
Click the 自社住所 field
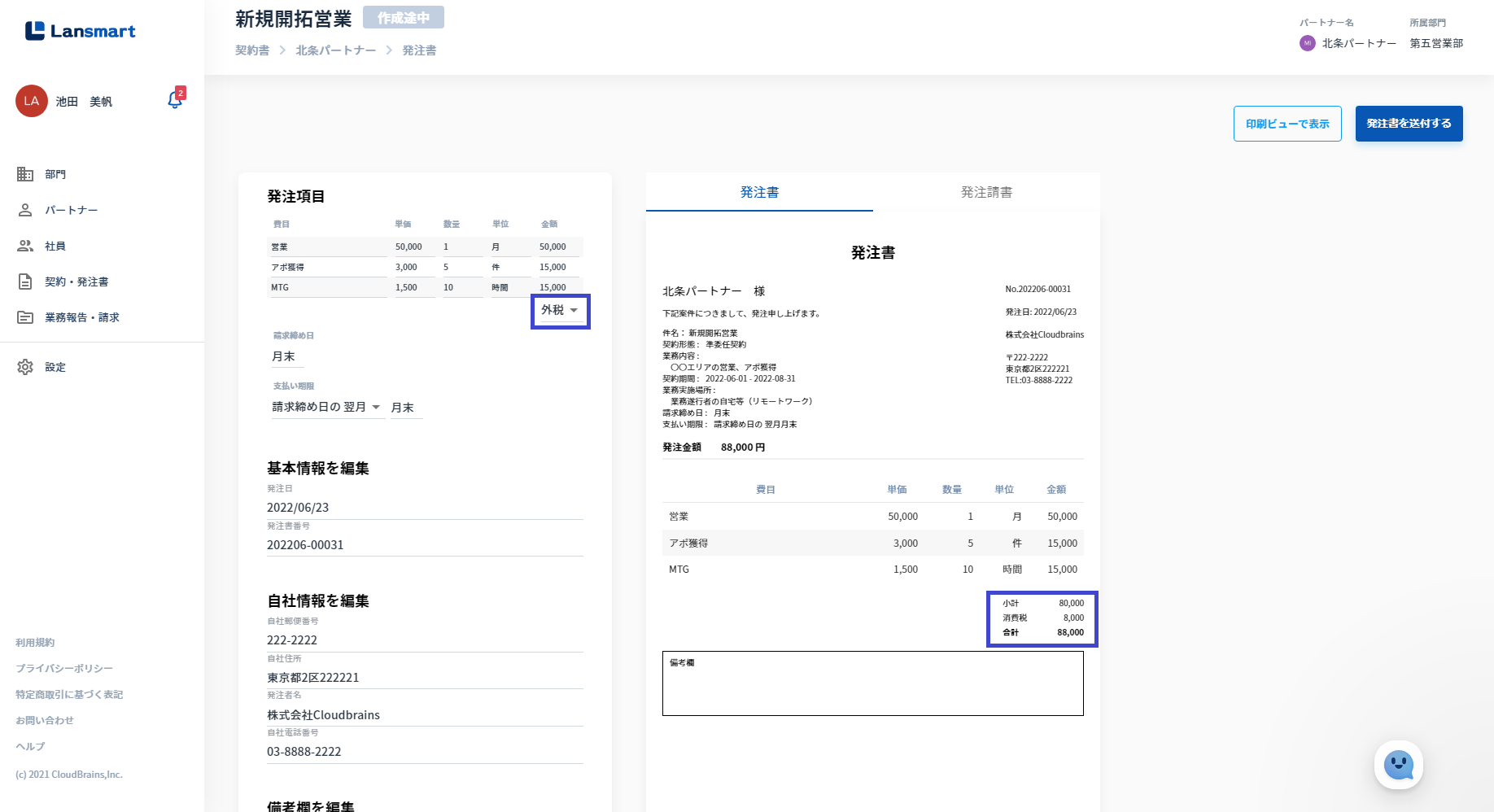pos(425,678)
